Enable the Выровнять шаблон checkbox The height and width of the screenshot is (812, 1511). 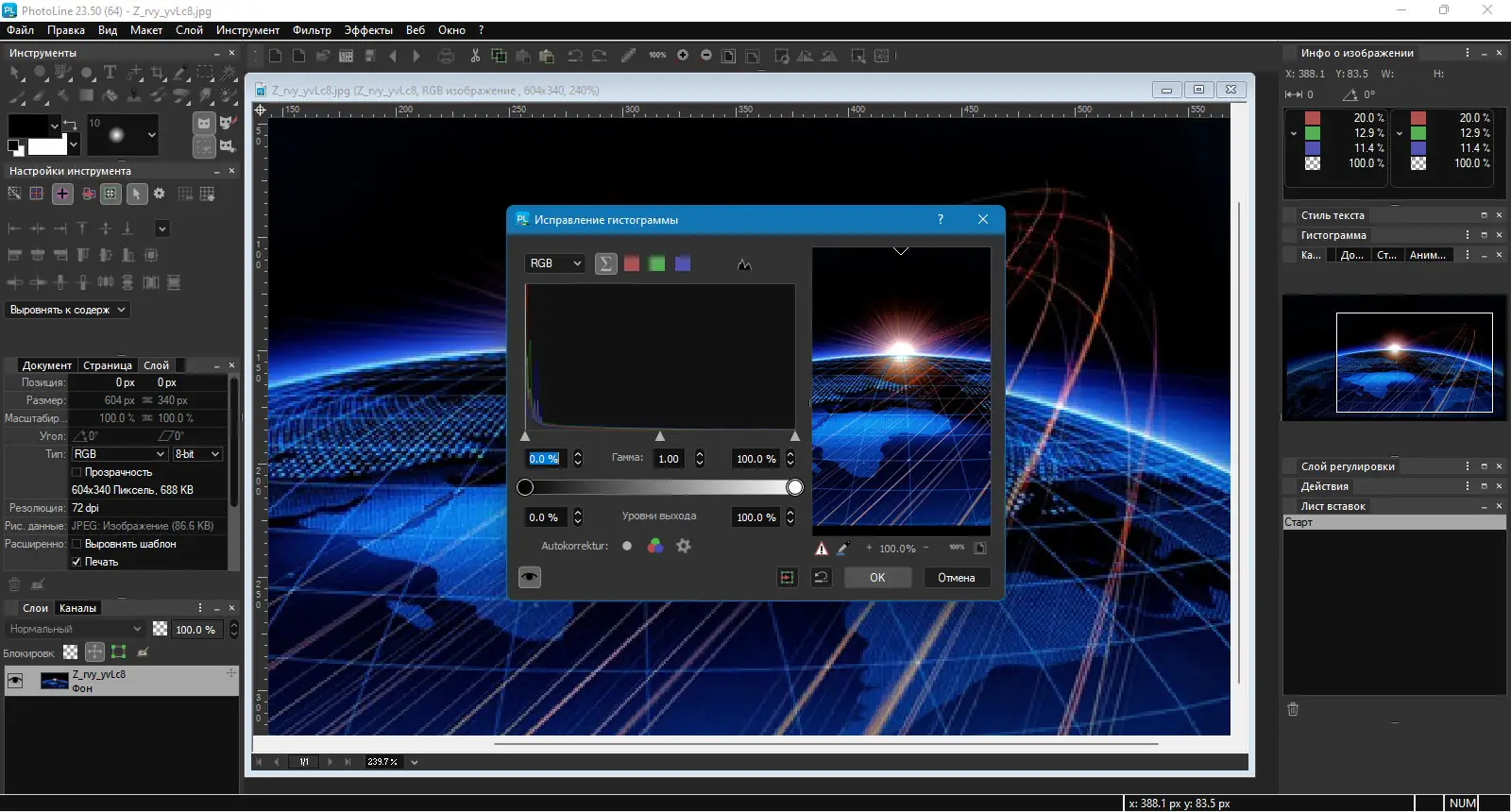[x=76, y=544]
